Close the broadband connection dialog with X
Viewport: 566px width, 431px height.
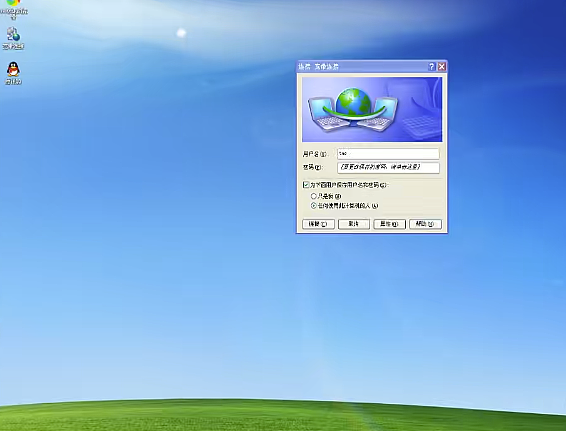[442, 66]
